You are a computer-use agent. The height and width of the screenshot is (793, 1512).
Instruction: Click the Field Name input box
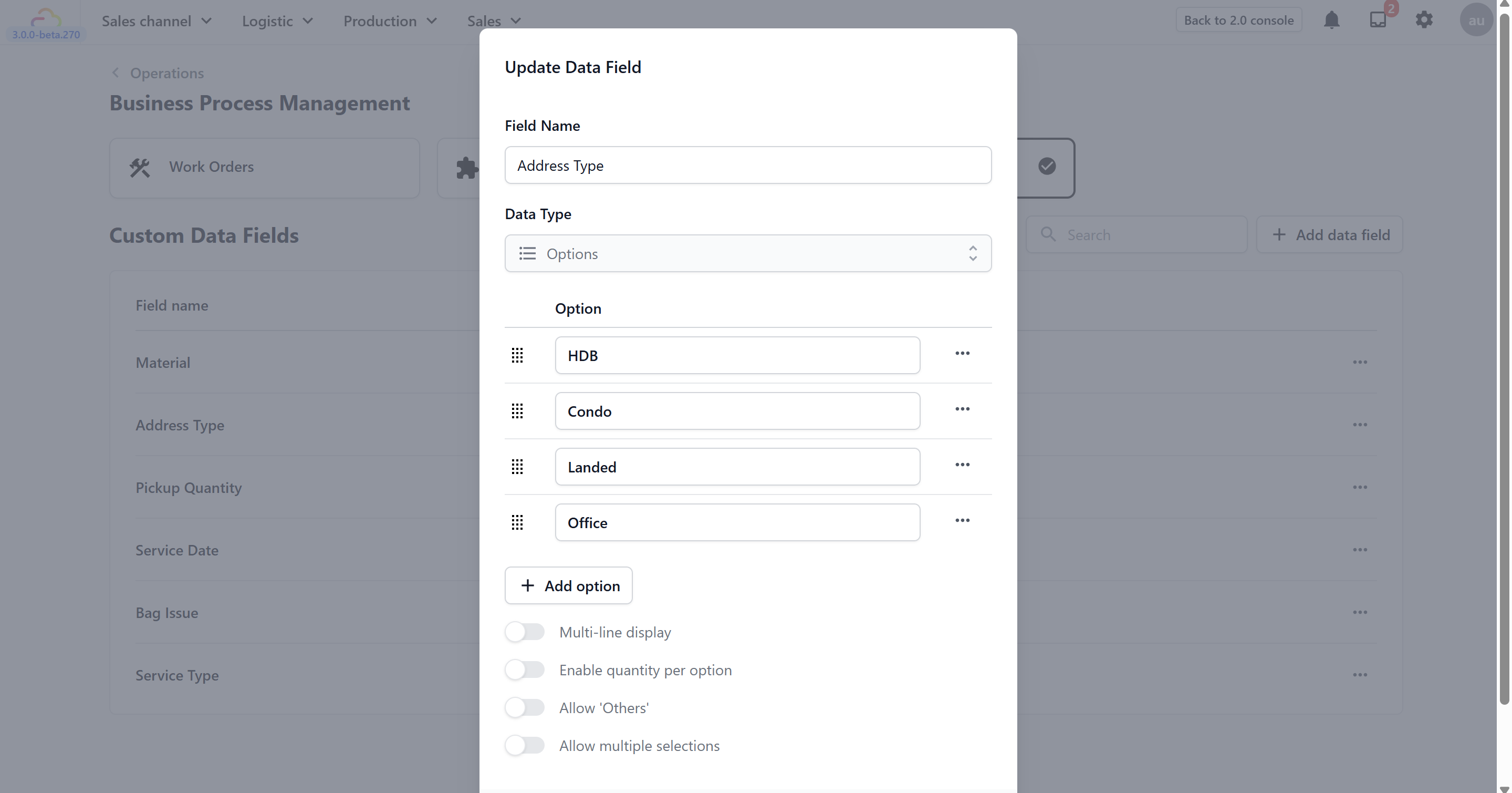[748, 166]
